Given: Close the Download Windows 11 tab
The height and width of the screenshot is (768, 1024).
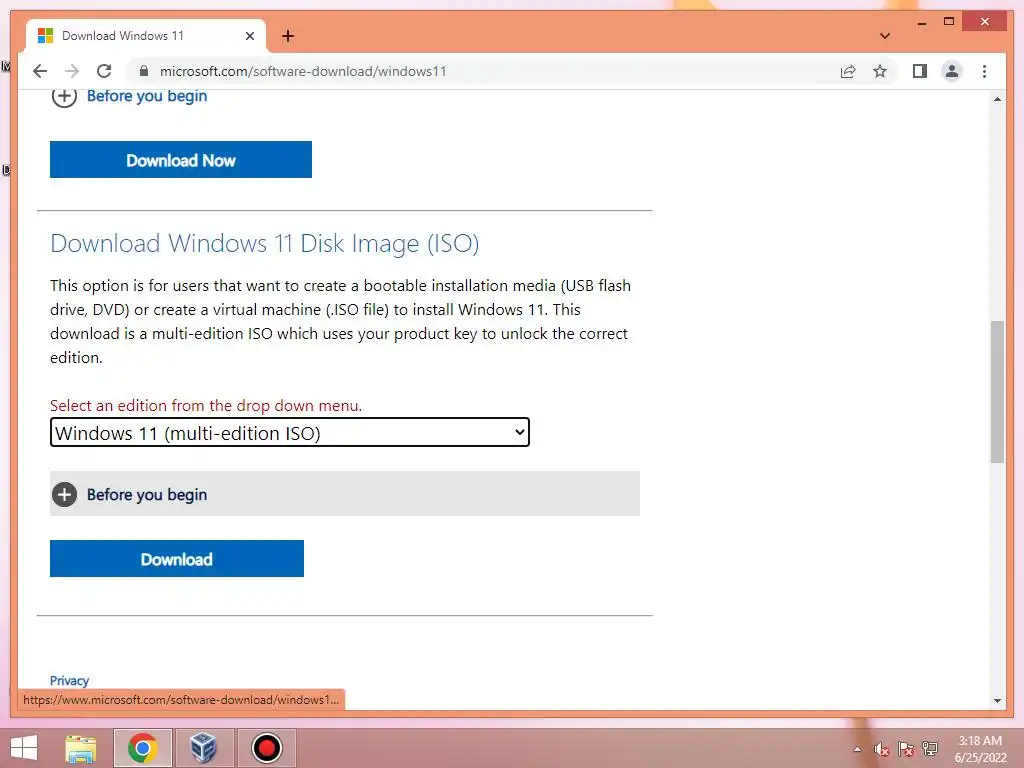Looking at the screenshot, I should 249,36.
